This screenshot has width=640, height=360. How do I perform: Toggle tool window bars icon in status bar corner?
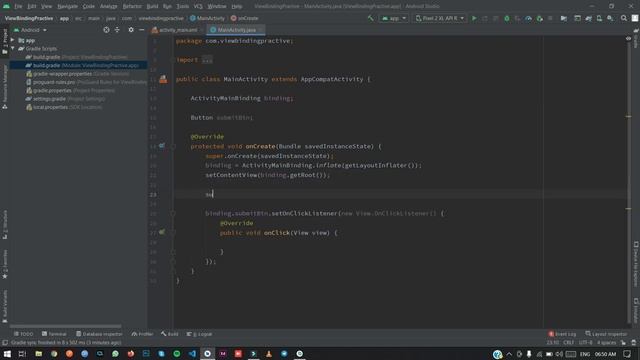[4, 342]
